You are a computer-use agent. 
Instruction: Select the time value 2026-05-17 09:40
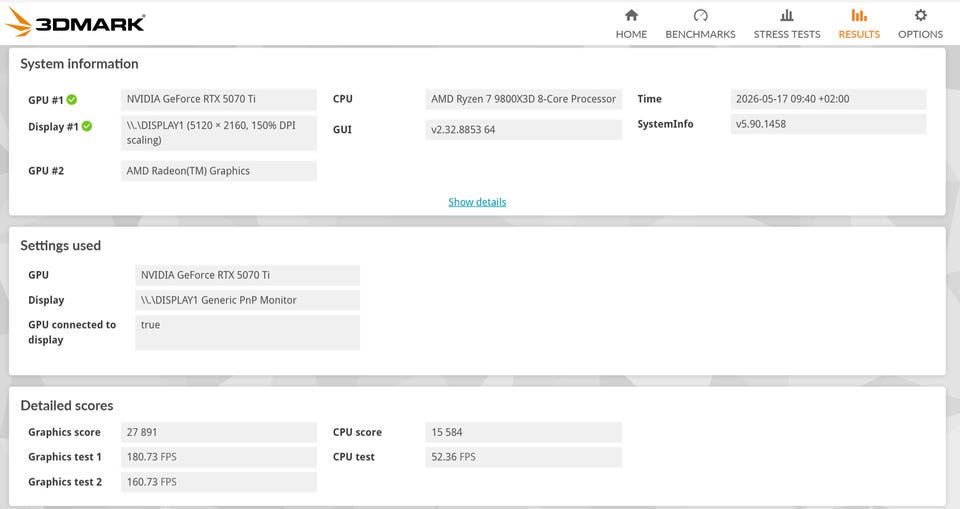pos(828,99)
